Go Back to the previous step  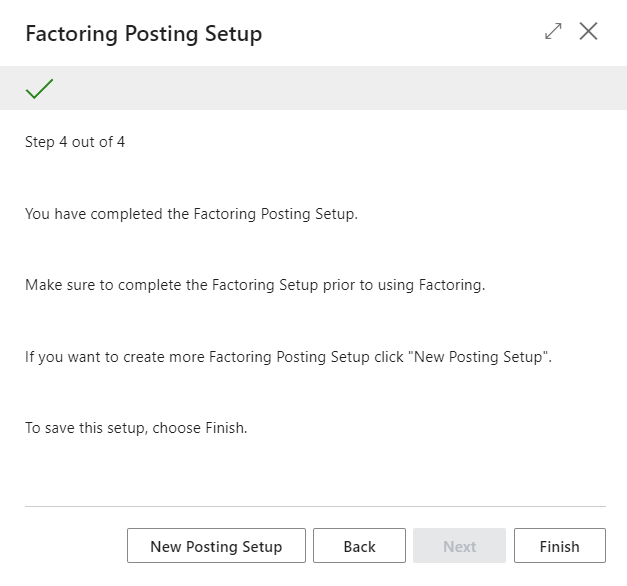coord(359,546)
